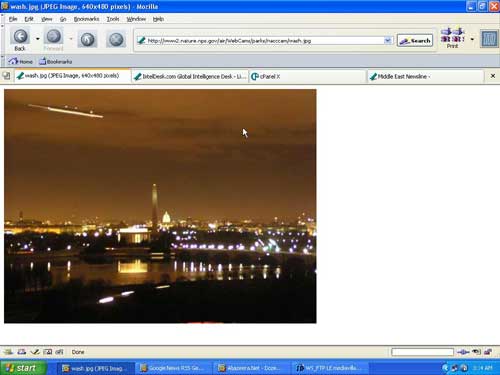Click the cookie/popup eye icon in status bar
Screen dimensions: 500x375
tap(477, 352)
